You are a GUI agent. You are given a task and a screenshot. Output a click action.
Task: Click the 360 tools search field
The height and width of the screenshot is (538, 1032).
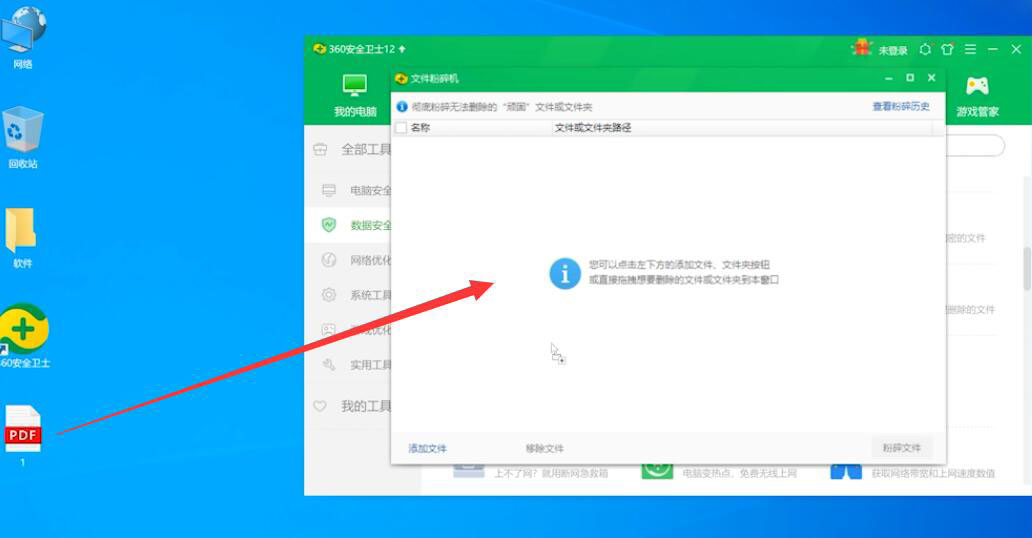click(x=975, y=146)
